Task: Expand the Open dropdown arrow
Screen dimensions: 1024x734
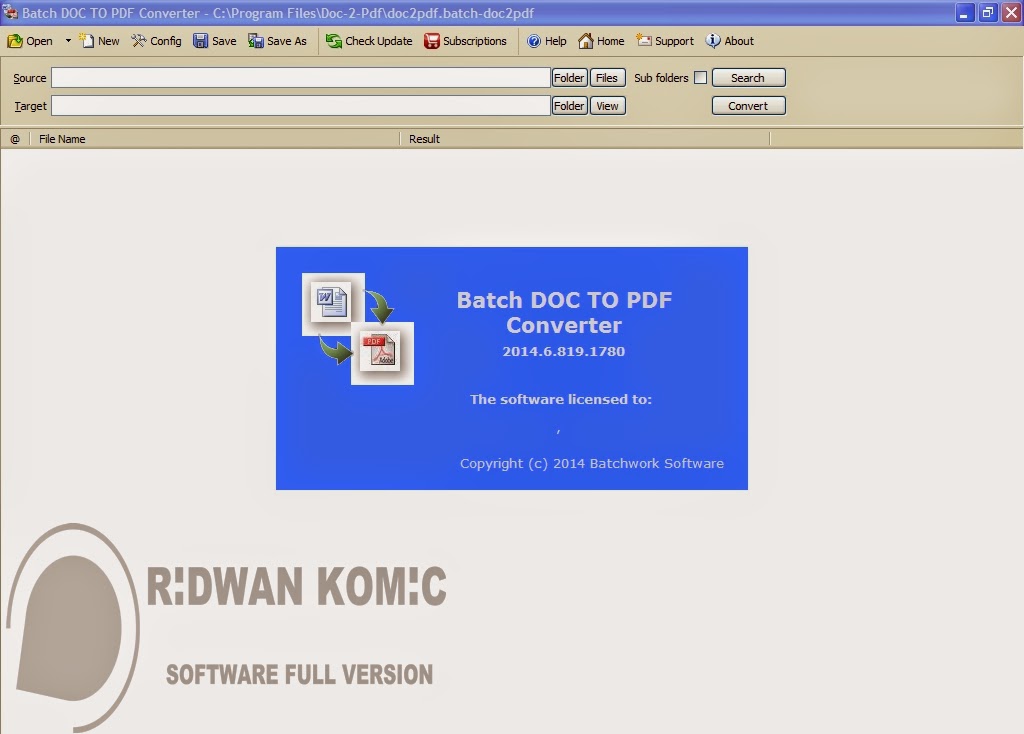Action: (x=68, y=41)
